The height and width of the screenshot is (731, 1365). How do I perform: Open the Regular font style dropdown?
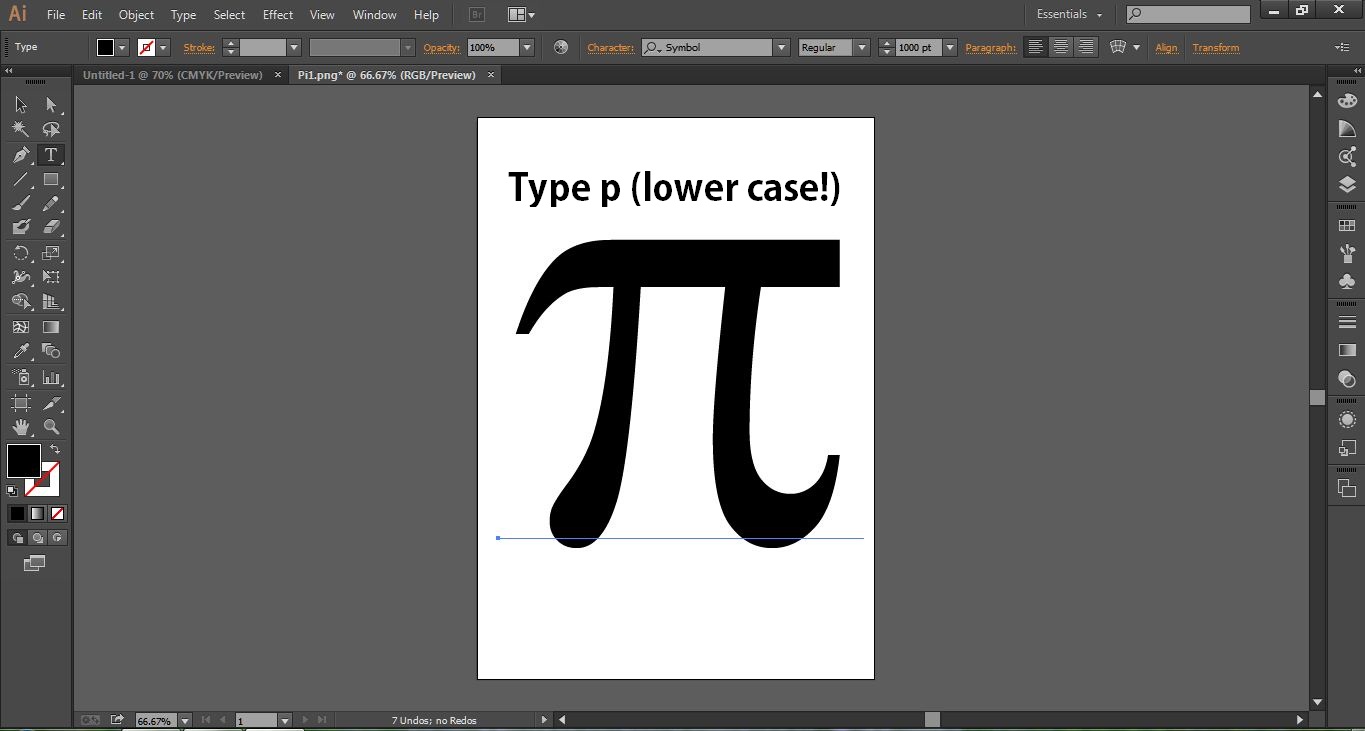click(861, 47)
